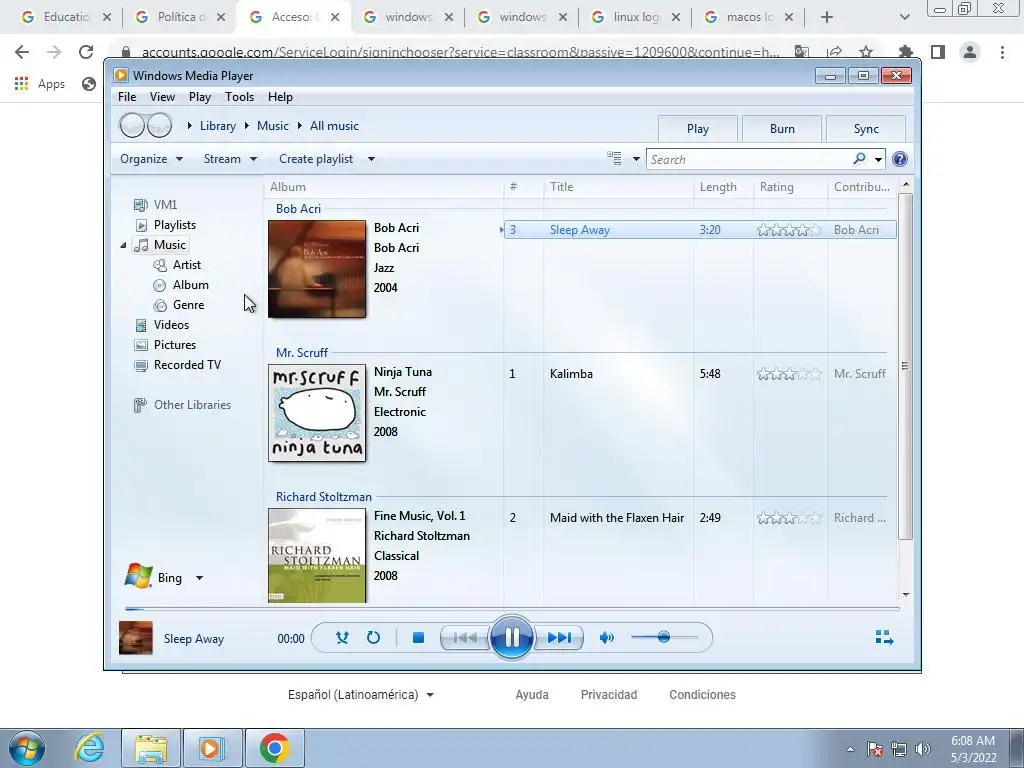Select Maid with the Flaxen Hair track

tap(699, 518)
